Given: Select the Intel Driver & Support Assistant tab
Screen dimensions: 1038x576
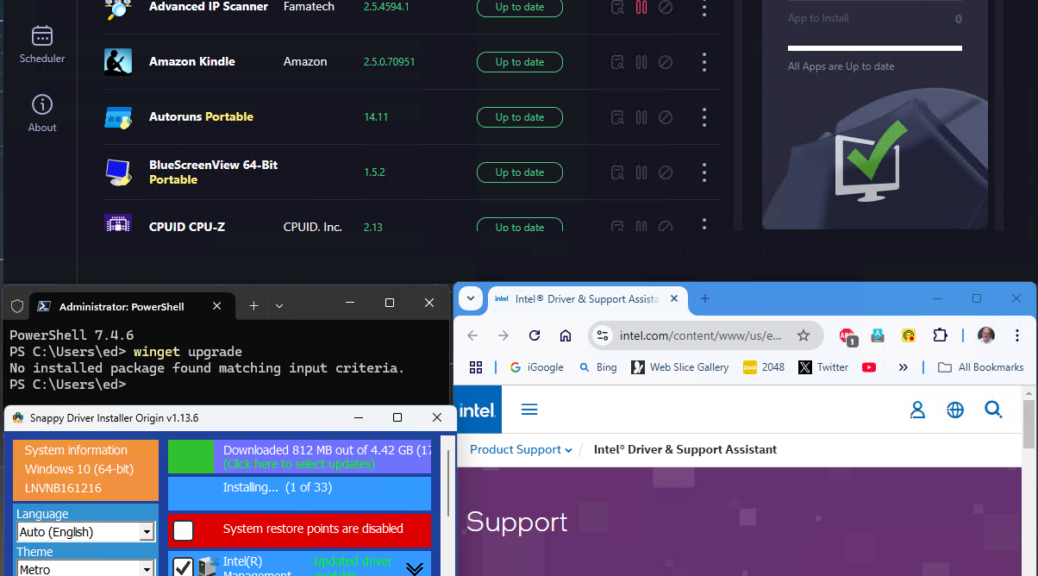Looking at the screenshot, I should (587, 299).
